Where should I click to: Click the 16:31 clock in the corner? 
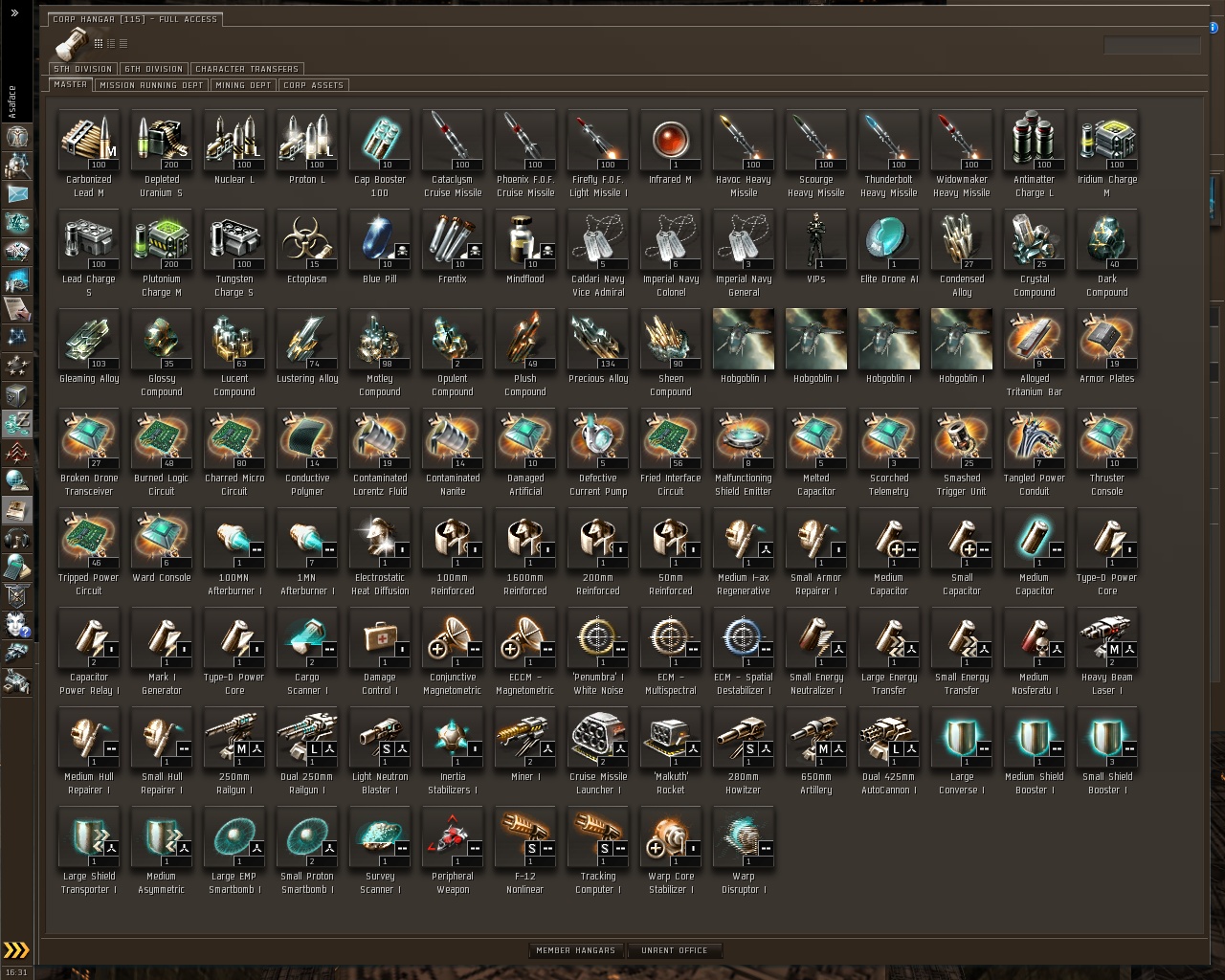click(16, 972)
